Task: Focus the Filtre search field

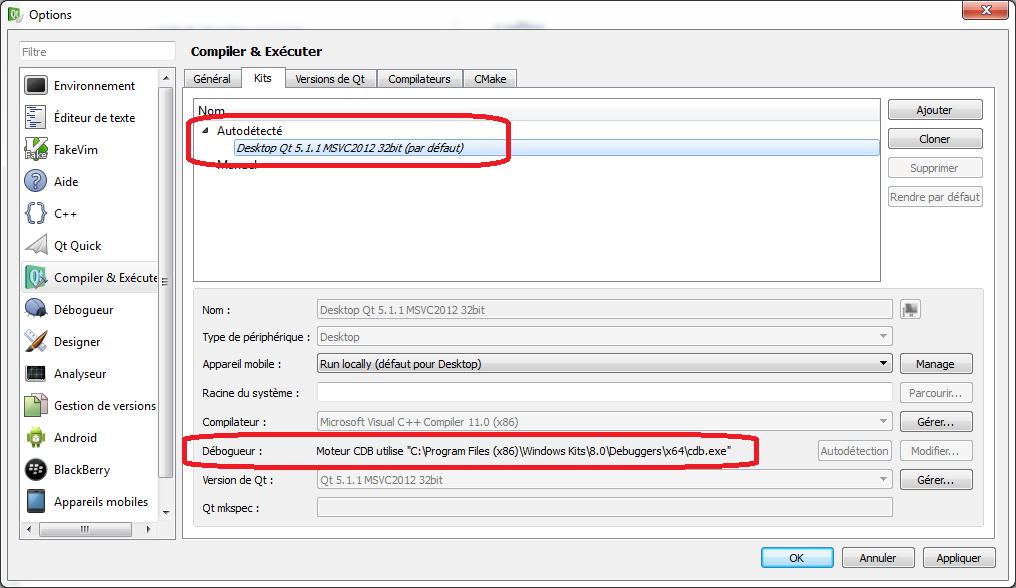Action: pyautogui.click(x=98, y=51)
